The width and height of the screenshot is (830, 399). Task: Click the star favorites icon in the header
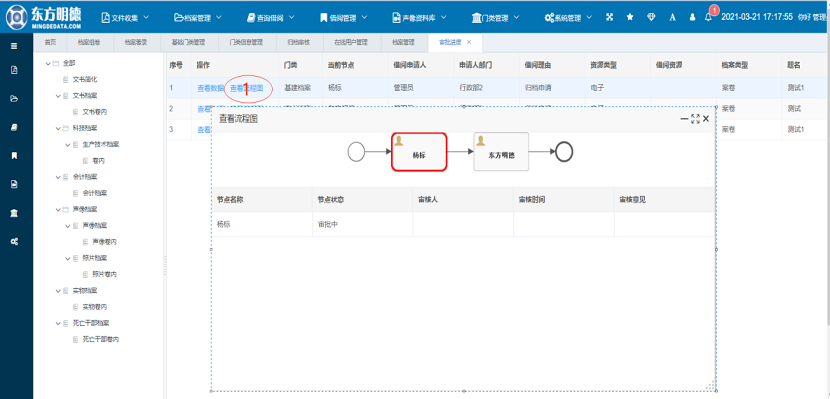click(x=630, y=17)
